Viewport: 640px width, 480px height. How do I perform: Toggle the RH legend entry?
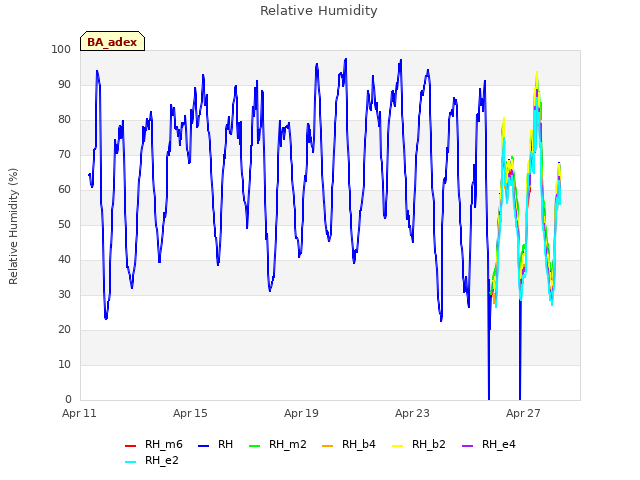pyautogui.click(x=216, y=444)
